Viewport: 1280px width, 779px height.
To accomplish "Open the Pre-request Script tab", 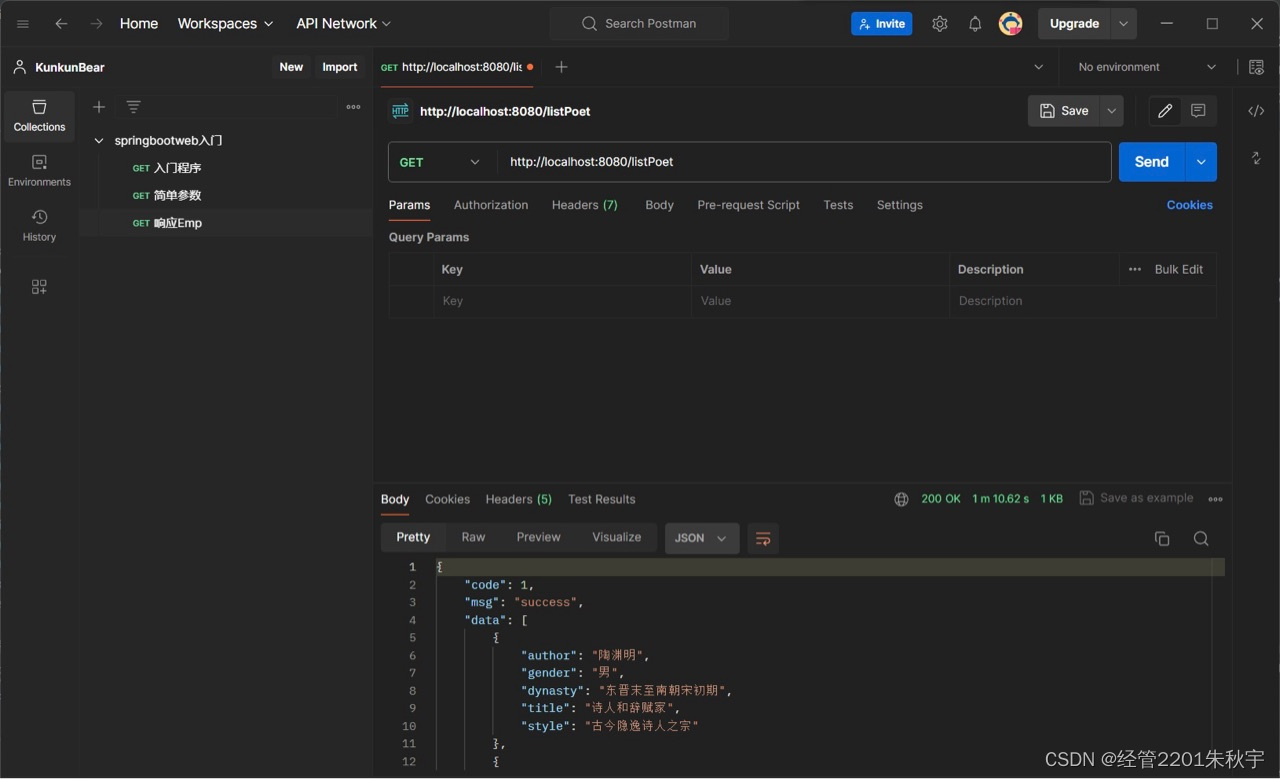I will click(x=748, y=205).
